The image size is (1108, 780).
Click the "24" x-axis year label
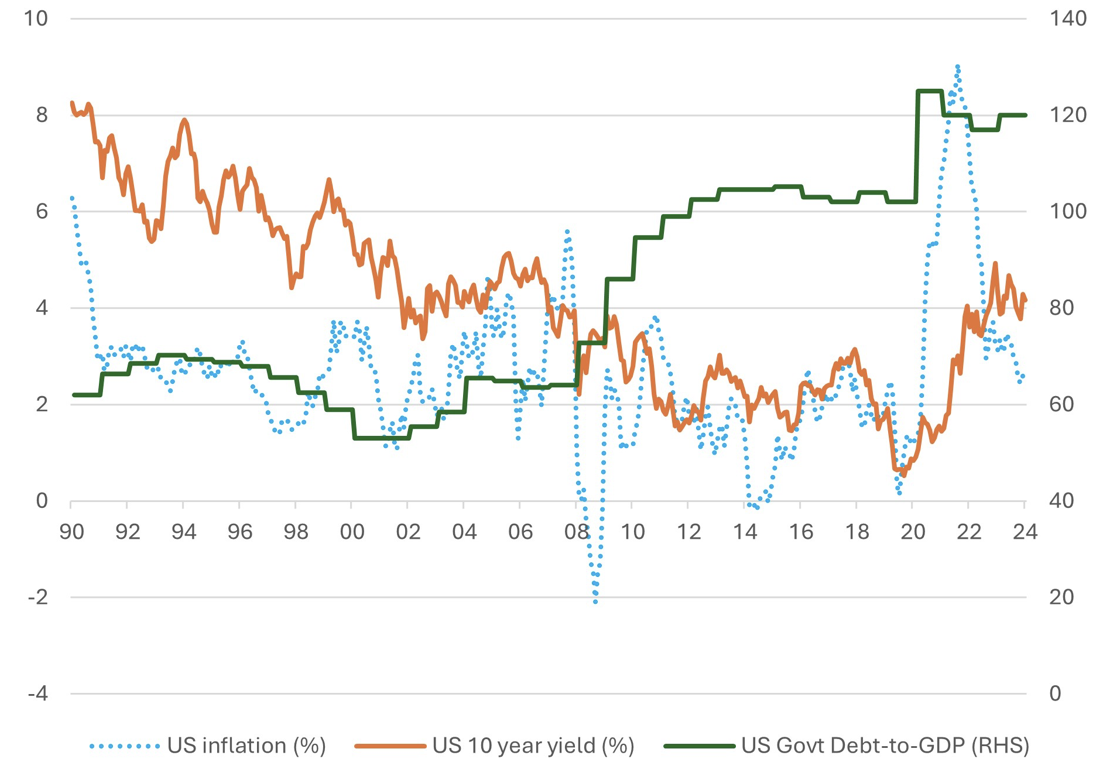(x=1024, y=531)
